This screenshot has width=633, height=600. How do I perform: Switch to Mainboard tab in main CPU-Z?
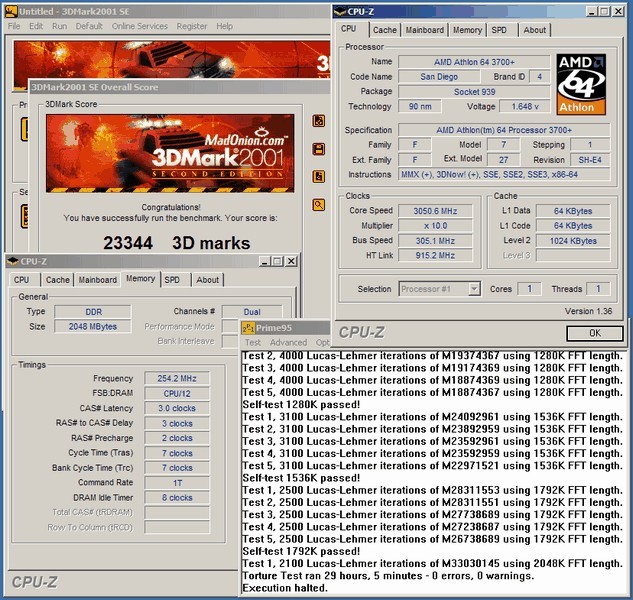pos(424,30)
